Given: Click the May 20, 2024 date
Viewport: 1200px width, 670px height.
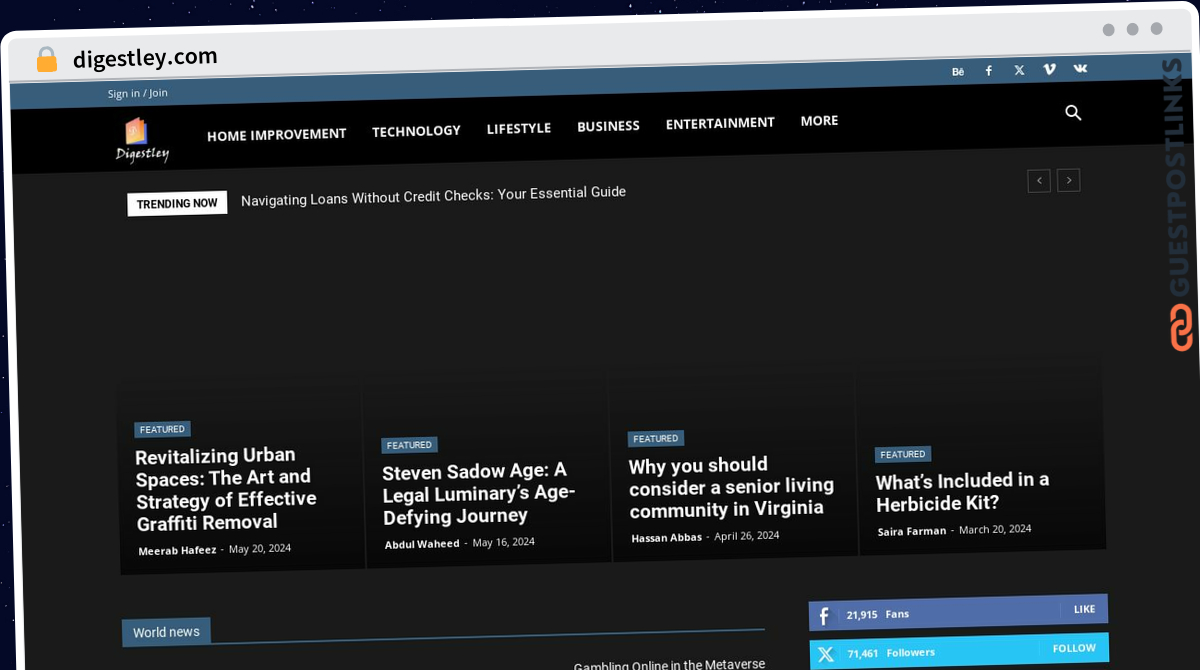Looking at the screenshot, I should (x=260, y=548).
